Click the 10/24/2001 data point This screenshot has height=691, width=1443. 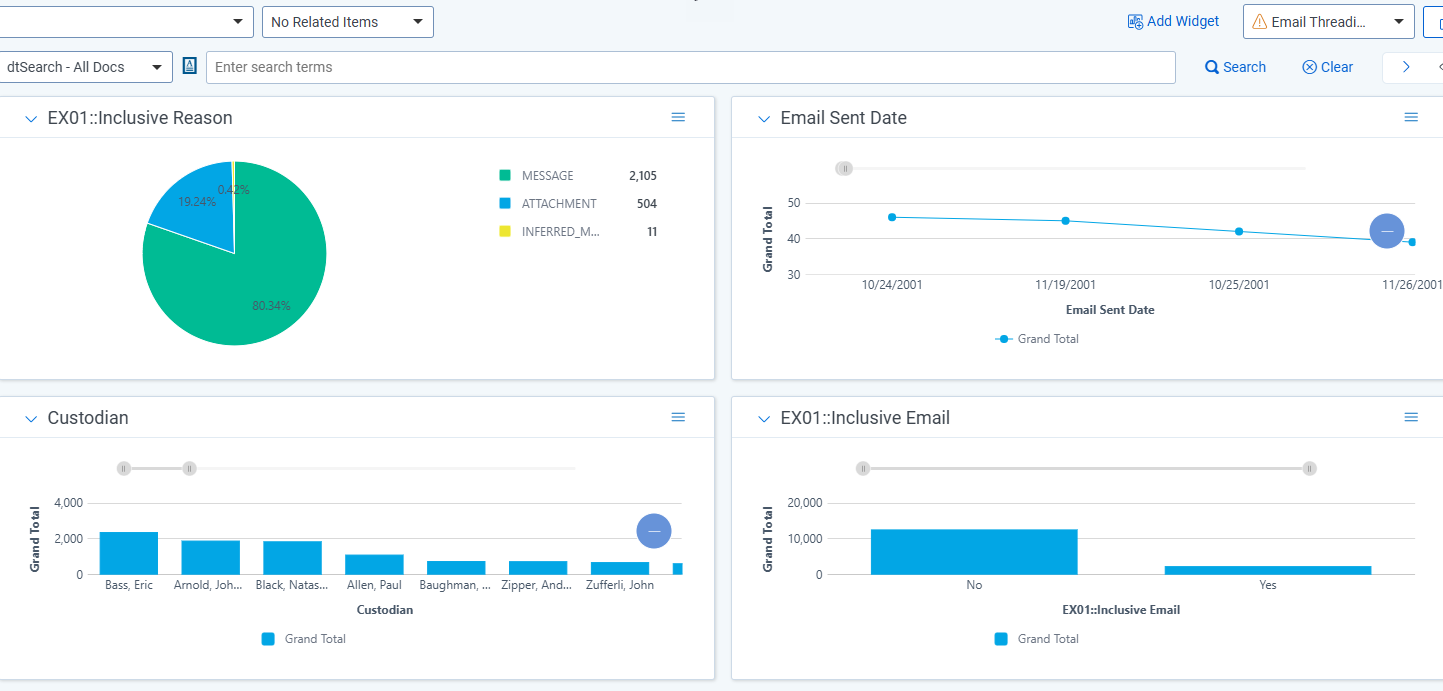[892, 217]
